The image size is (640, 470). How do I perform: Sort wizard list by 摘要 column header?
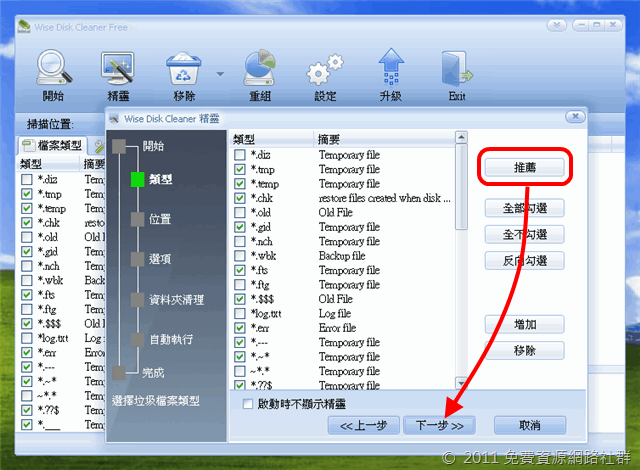(384, 139)
